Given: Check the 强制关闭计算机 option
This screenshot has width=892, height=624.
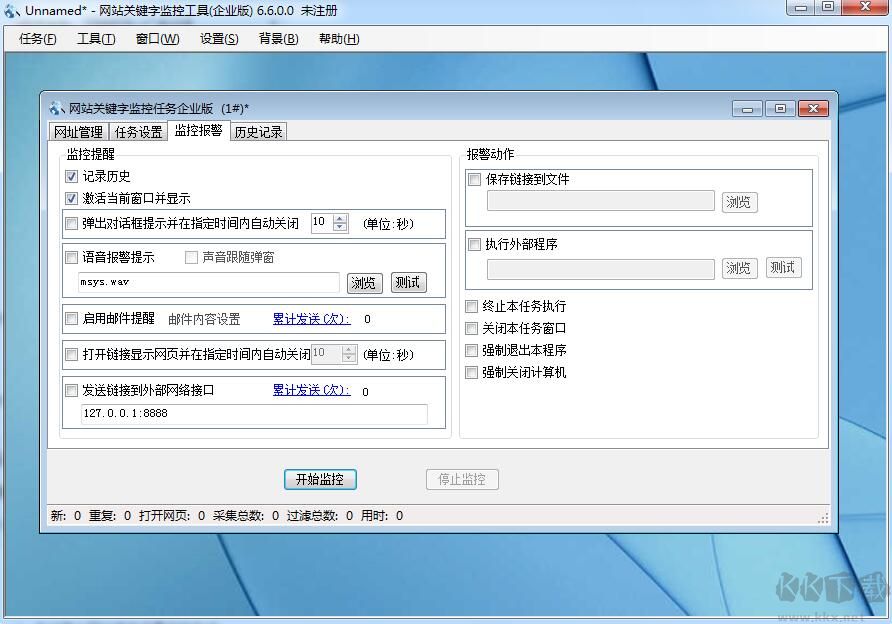Looking at the screenshot, I should tap(471, 373).
